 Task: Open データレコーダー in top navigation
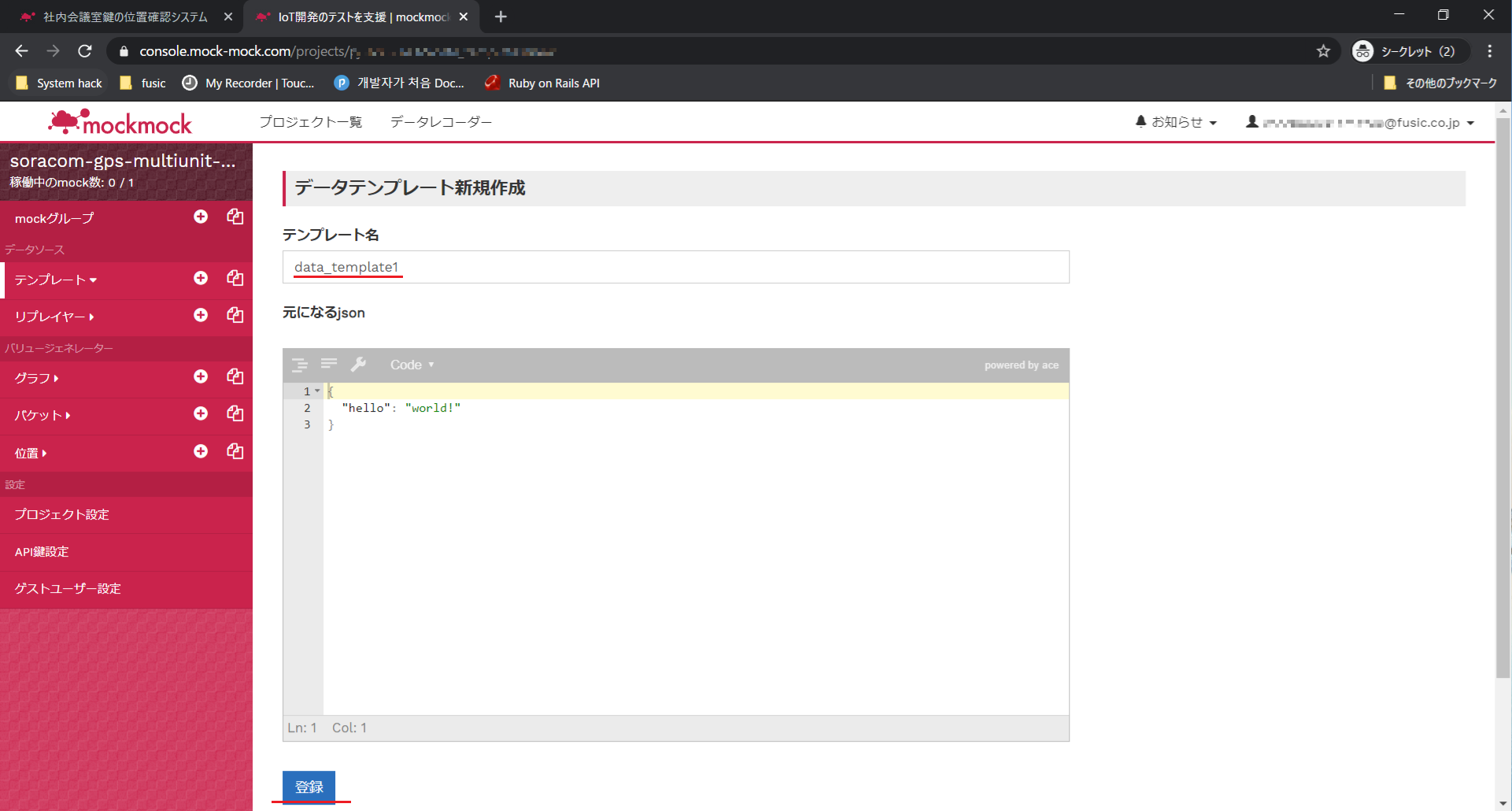point(441,122)
